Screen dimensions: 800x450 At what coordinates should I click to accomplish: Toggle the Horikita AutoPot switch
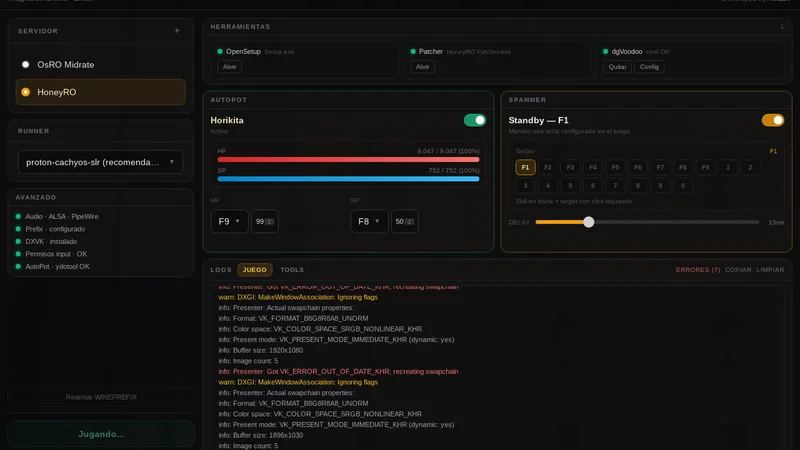(474, 120)
